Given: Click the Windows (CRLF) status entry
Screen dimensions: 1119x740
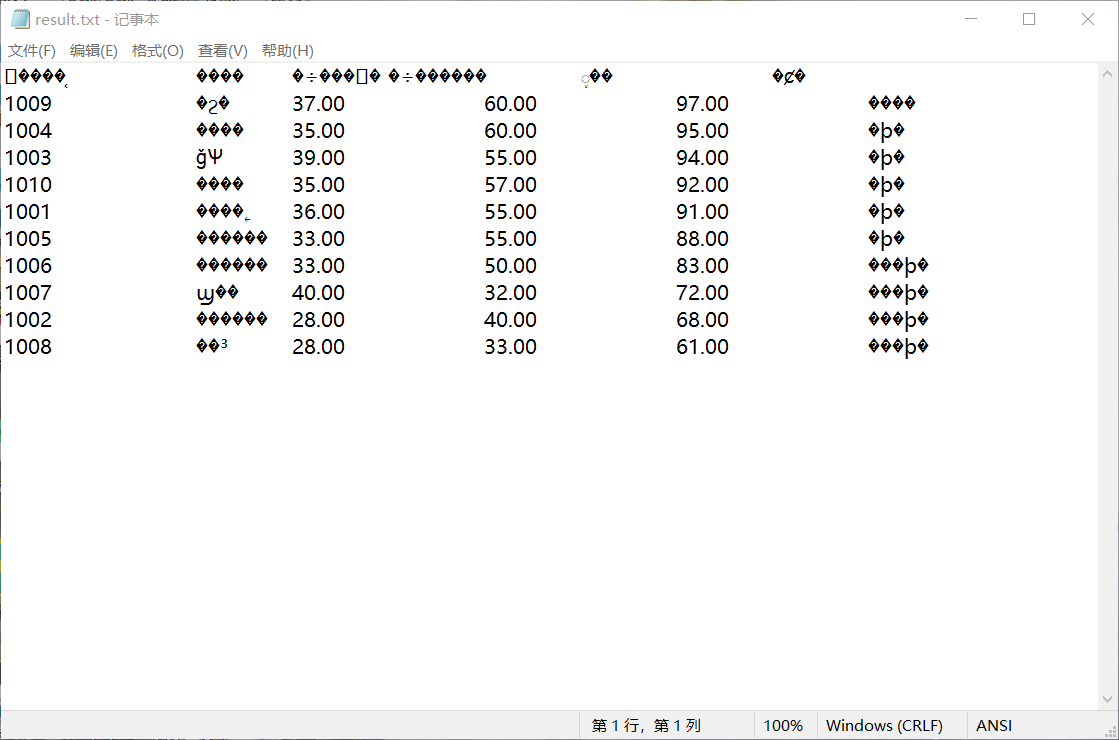Looking at the screenshot, I should click(x=884, y=726).
